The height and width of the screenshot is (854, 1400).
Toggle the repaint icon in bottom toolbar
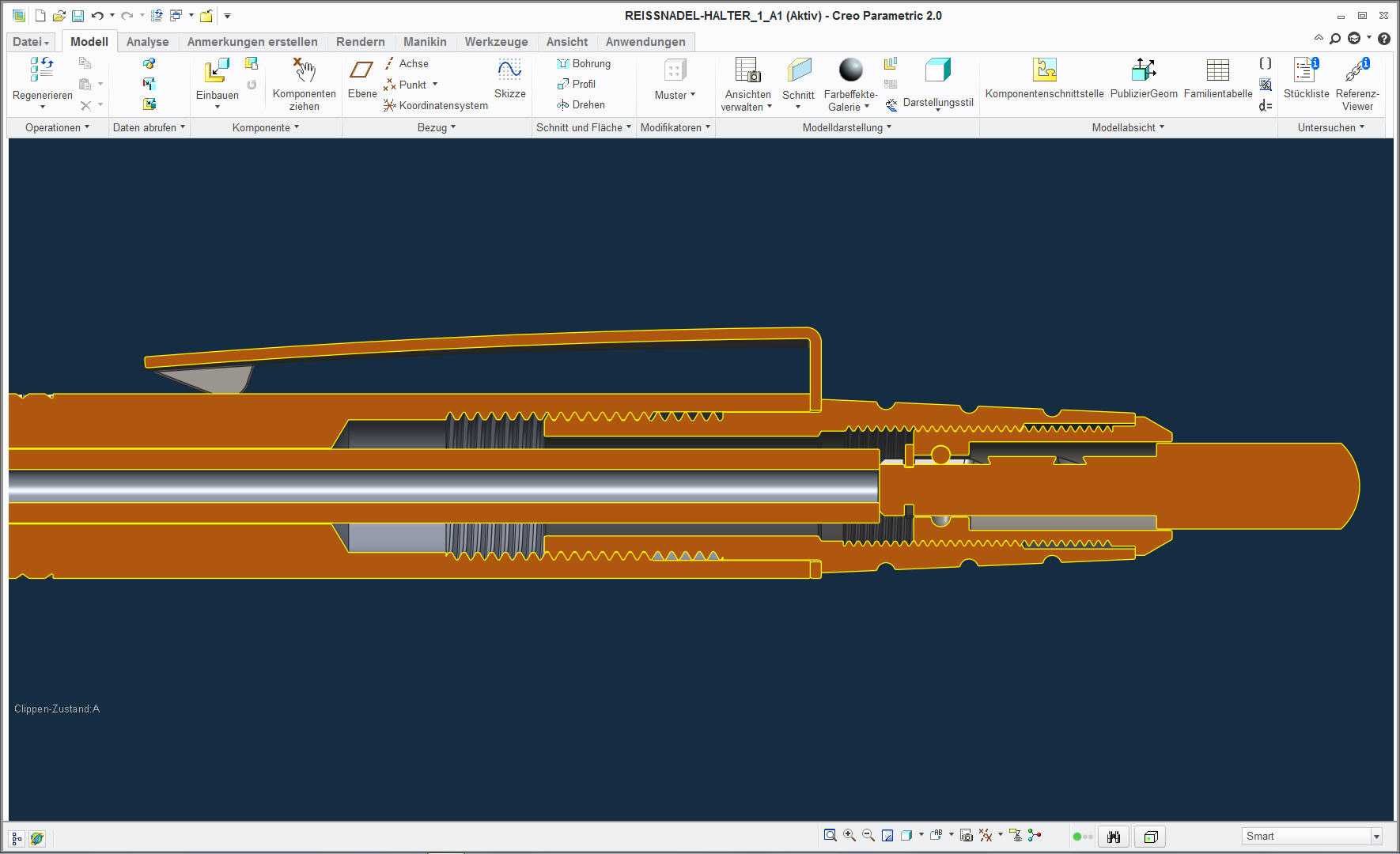(x=887, y=836)
